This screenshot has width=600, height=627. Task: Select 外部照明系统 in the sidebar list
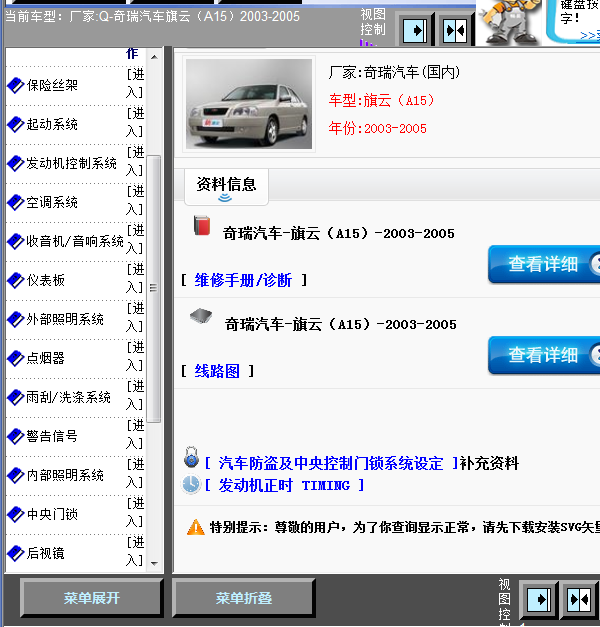click(65, 319)
